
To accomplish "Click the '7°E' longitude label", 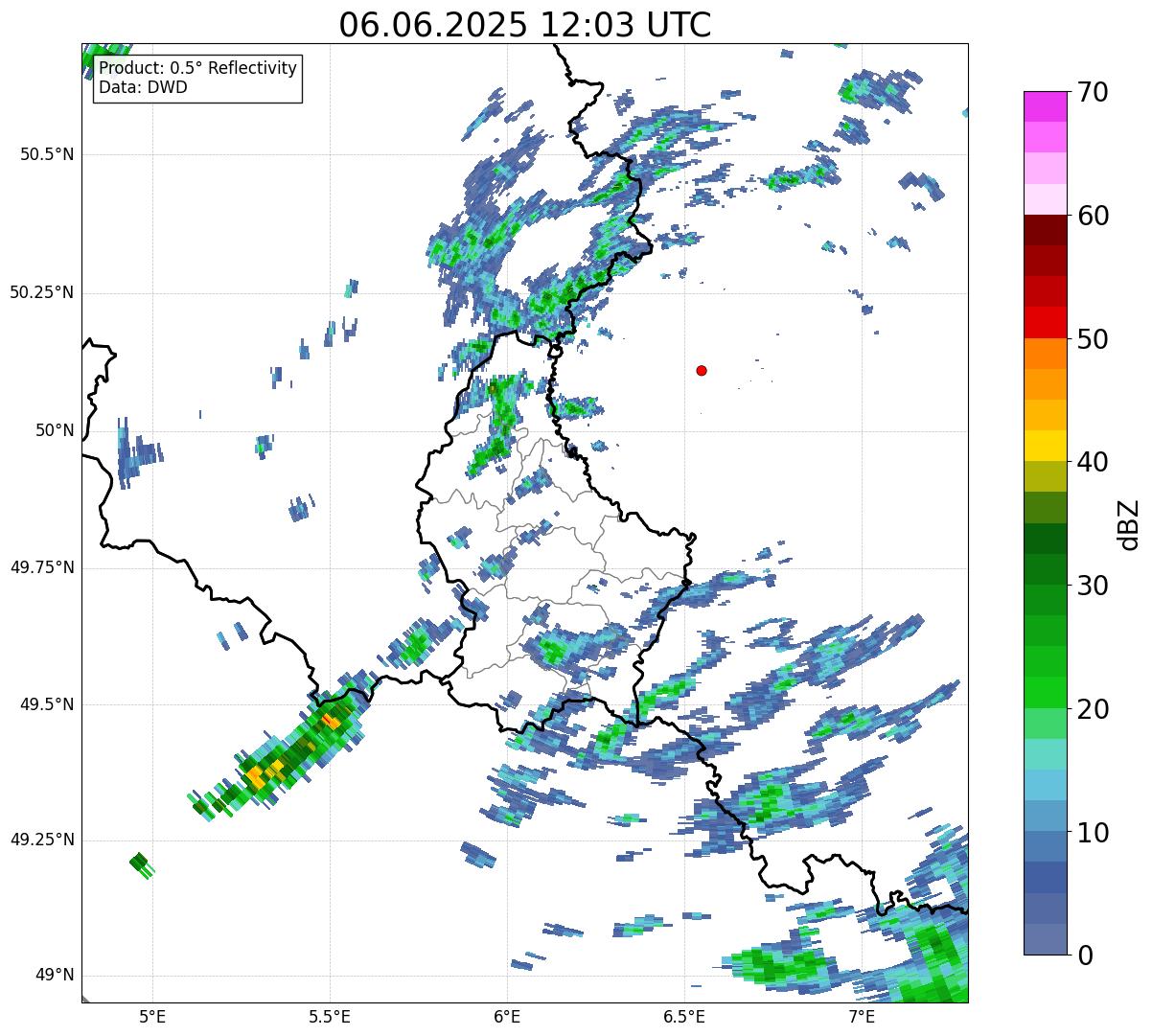I will (862, 1018).
